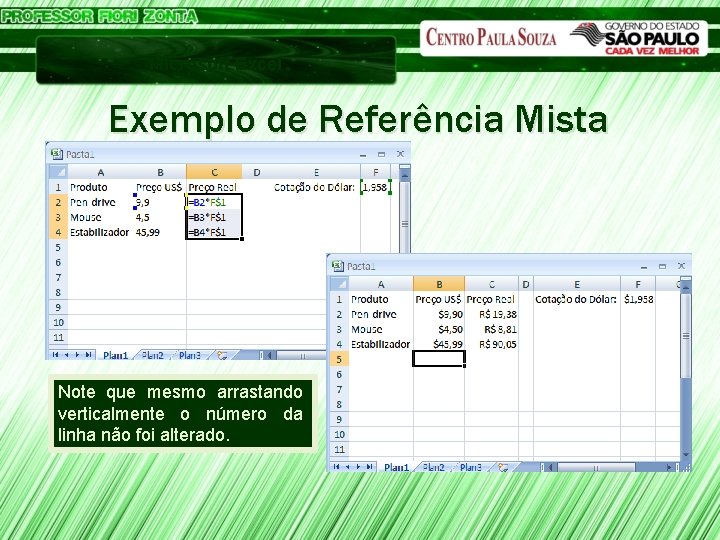Image resolution: width=720 pixels, height=540 pixels.
Task: Click Estabilizador cell in formulas window
Action: 100,232
